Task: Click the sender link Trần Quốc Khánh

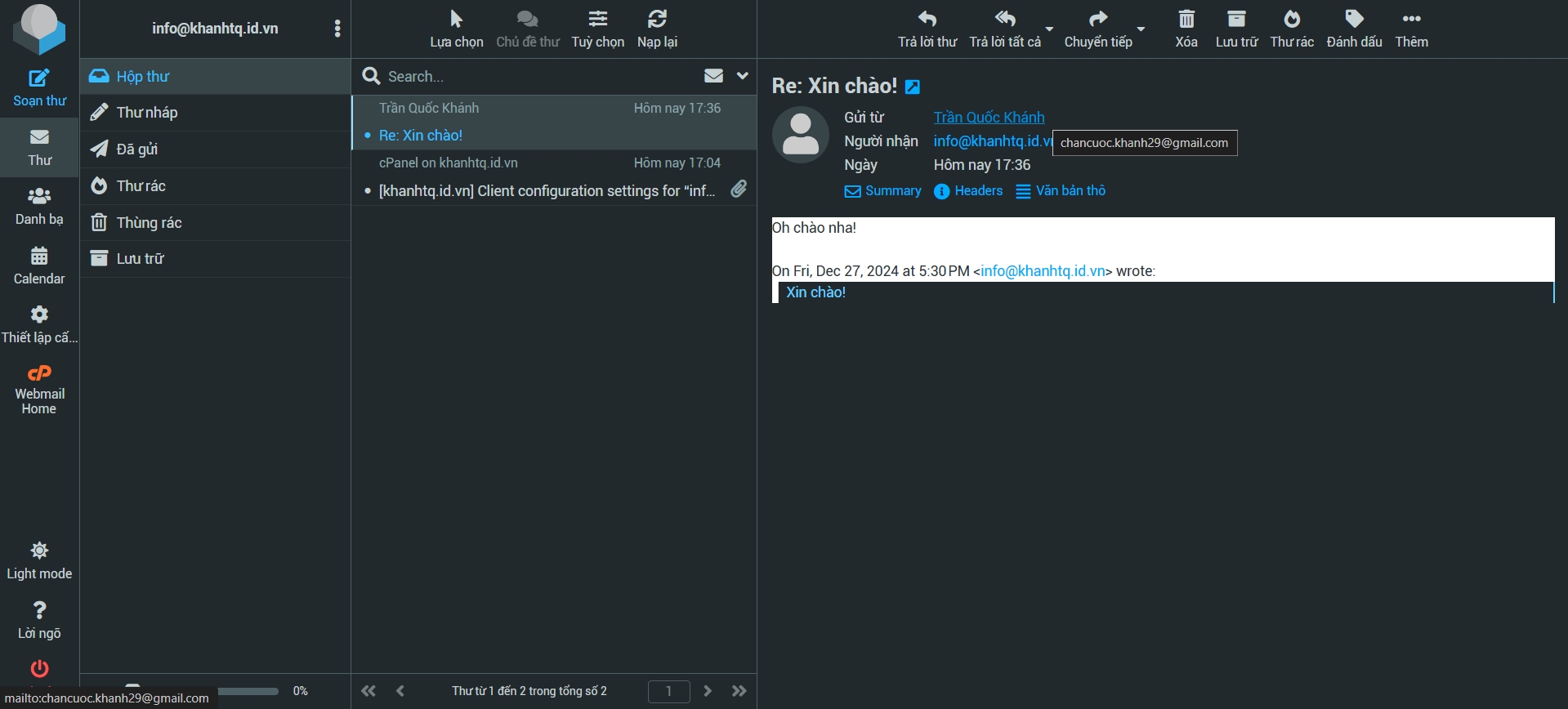Action: pos(989,118)
